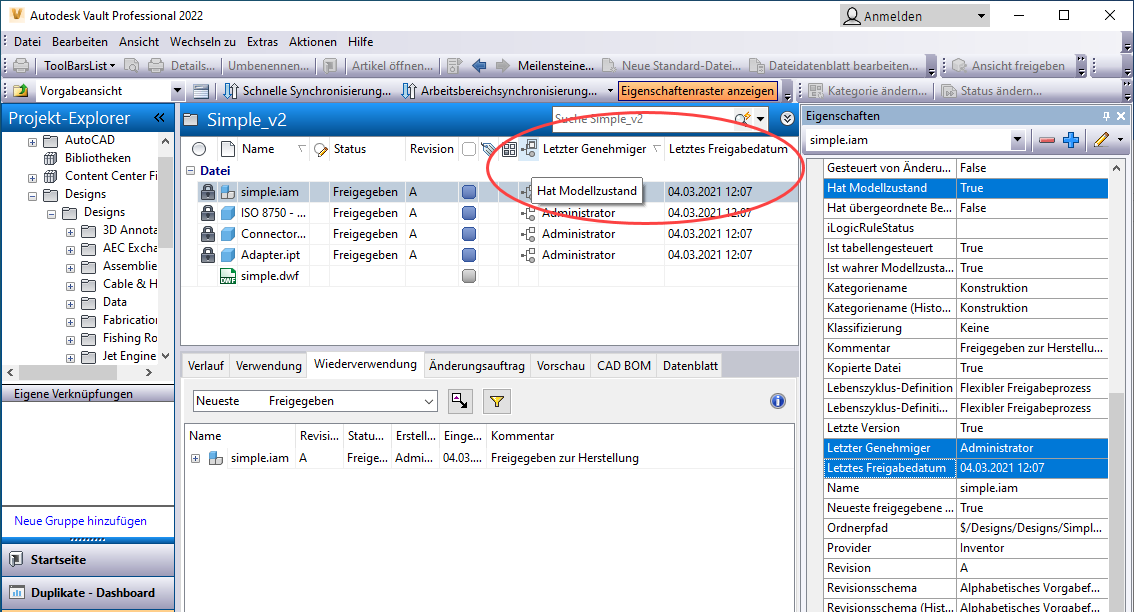This screenshot has height=612, width=1134.
Task: Click the view layout icon after Vorgabeansicht dropdown
Action: [202, 91]
